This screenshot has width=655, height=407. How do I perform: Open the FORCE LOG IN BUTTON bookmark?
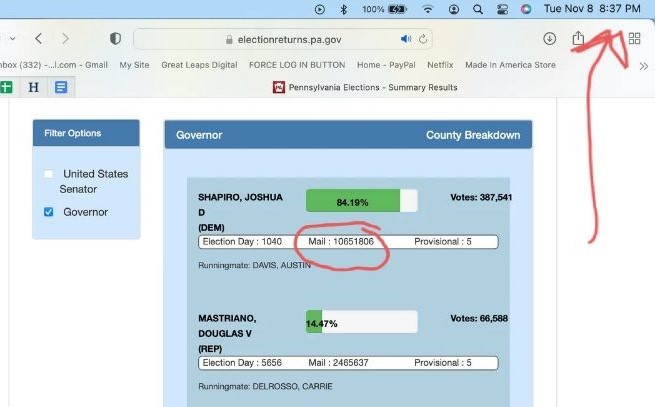tap(297, 65)
